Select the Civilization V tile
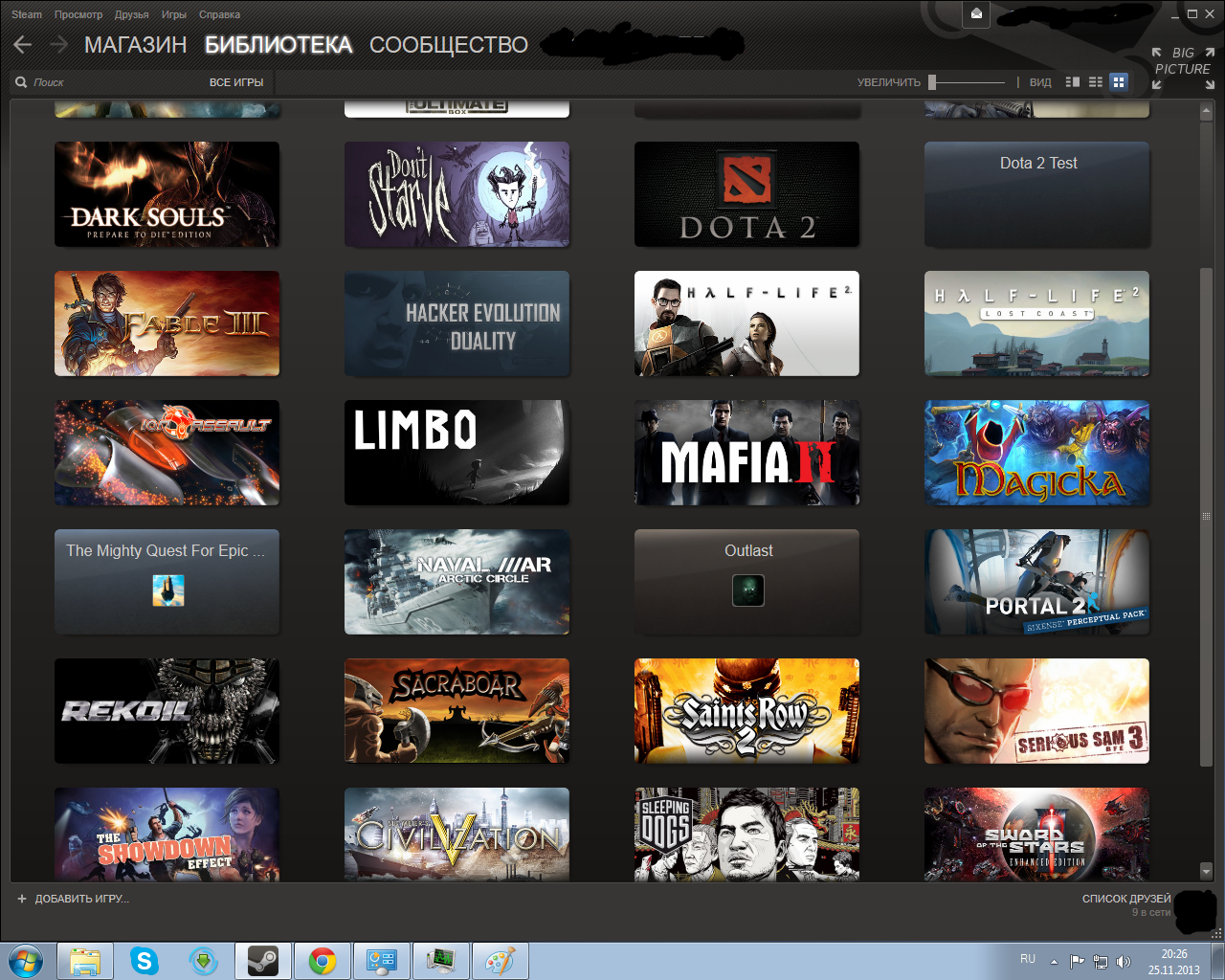This screenshot has height=980, width=1225. pos(457,835)
